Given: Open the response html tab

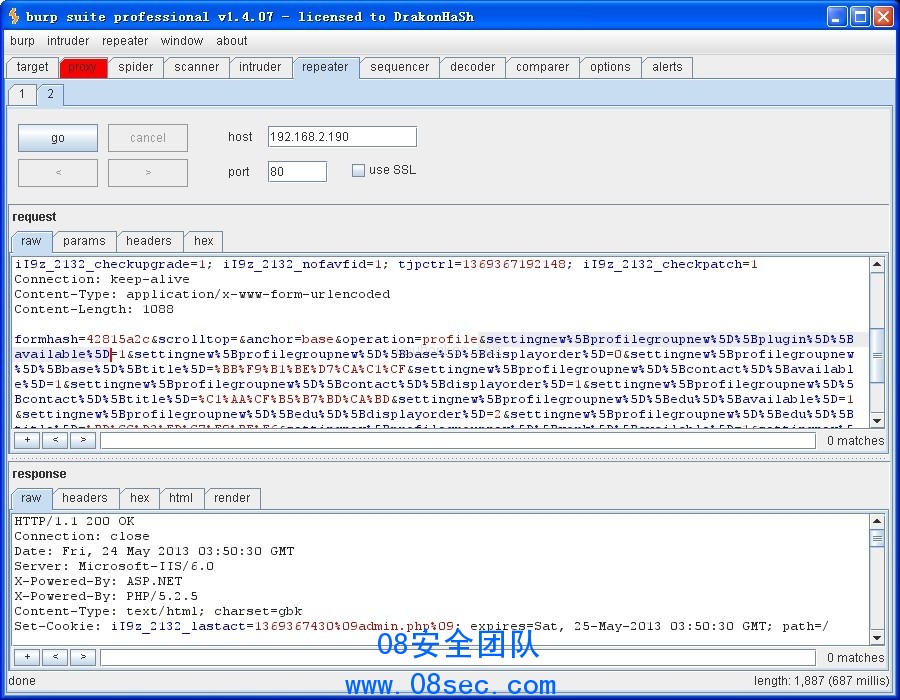Looking at the screenshot, I should point(181,498).
